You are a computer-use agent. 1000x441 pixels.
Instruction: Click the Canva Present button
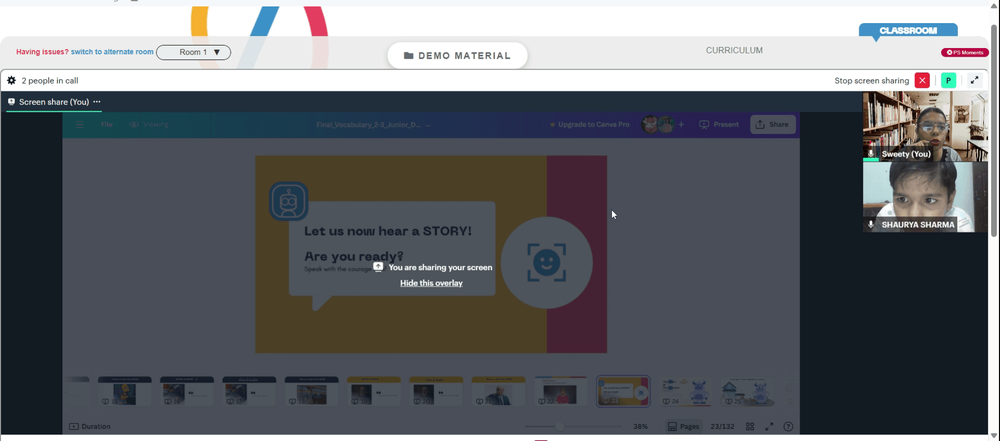pyautogui.click(x=719, y=124)
